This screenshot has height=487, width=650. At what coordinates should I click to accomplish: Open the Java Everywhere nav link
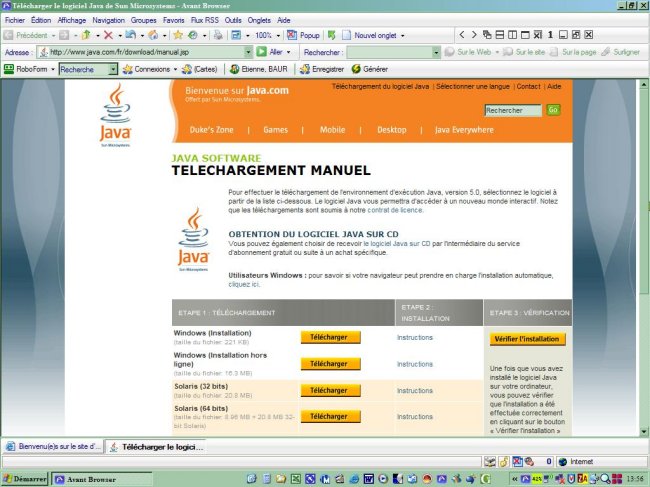pyautogui.click(x=464, y=130)
